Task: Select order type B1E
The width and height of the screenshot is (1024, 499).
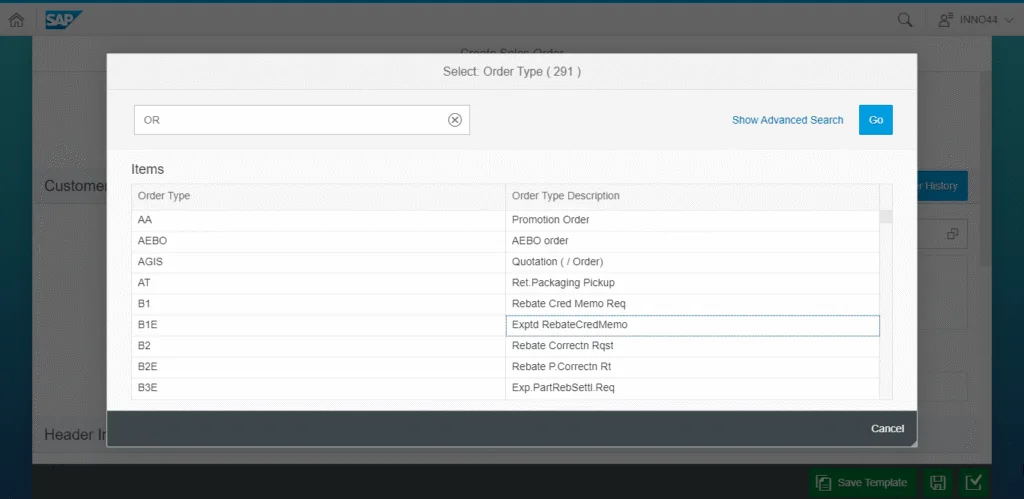Action: pos(318,325)
